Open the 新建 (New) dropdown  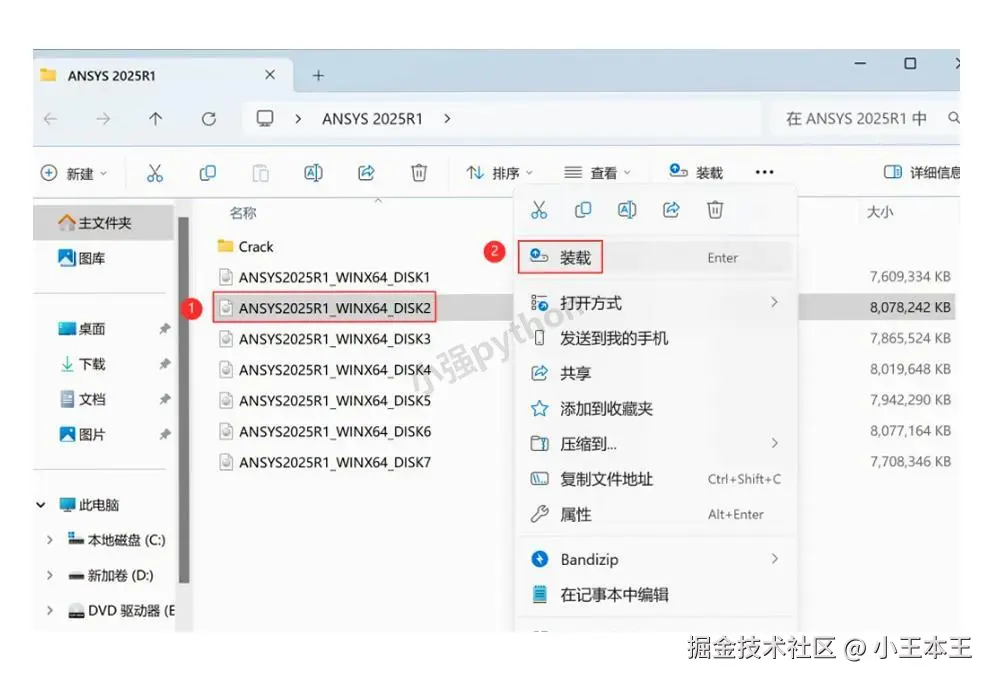pyautogui.click(x=74, y=173)
